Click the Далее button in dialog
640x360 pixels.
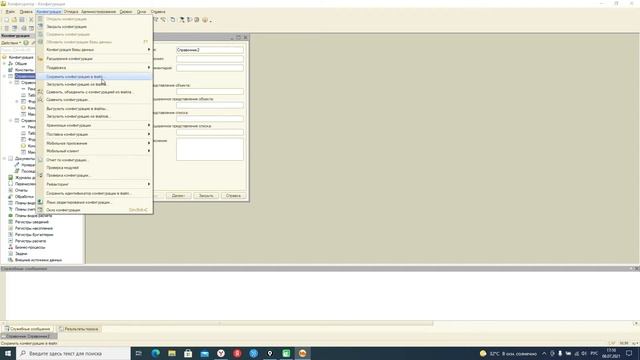[178, 196]
